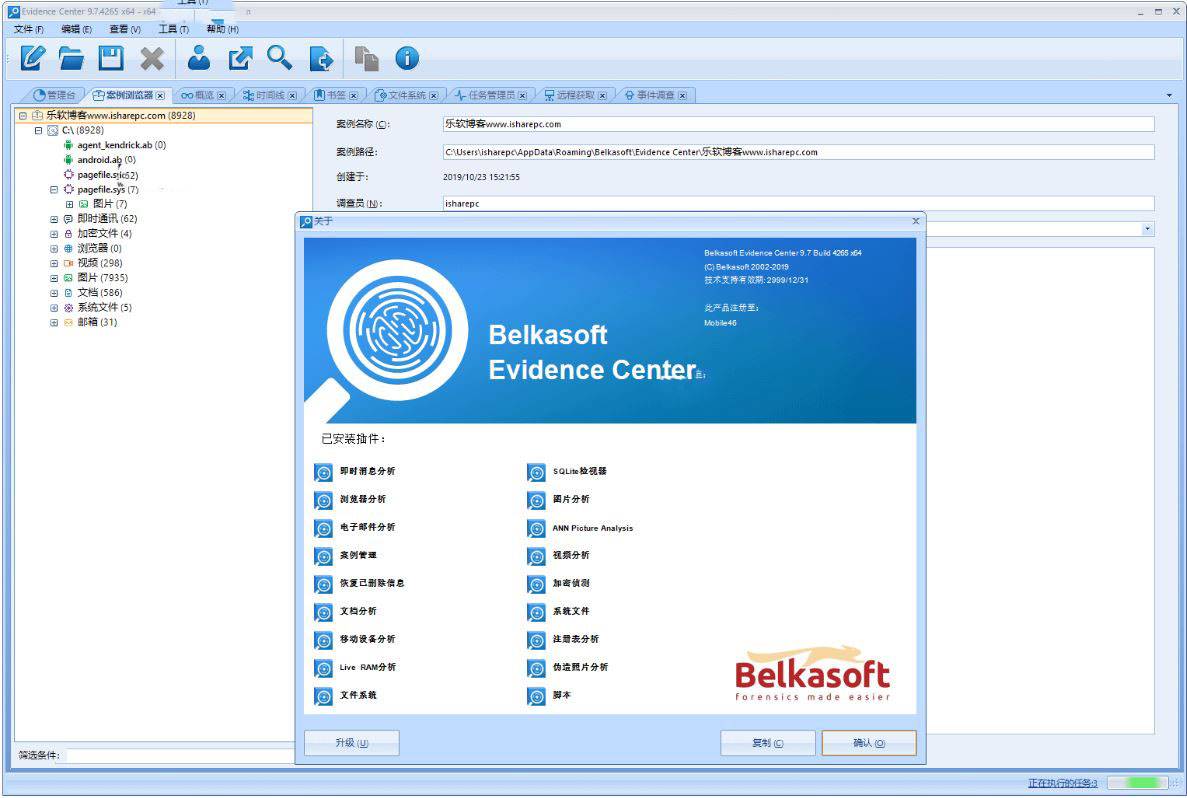Click the blue info circle toolbar icon

pos(407,58)
